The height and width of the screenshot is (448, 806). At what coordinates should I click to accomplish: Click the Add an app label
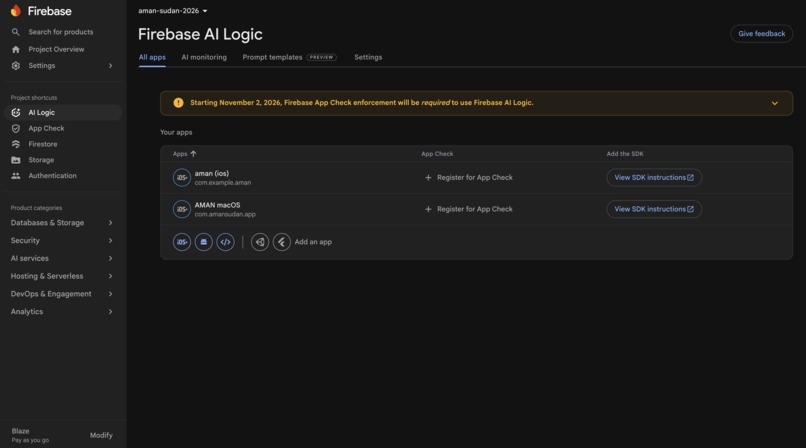[x=313, y=242]
